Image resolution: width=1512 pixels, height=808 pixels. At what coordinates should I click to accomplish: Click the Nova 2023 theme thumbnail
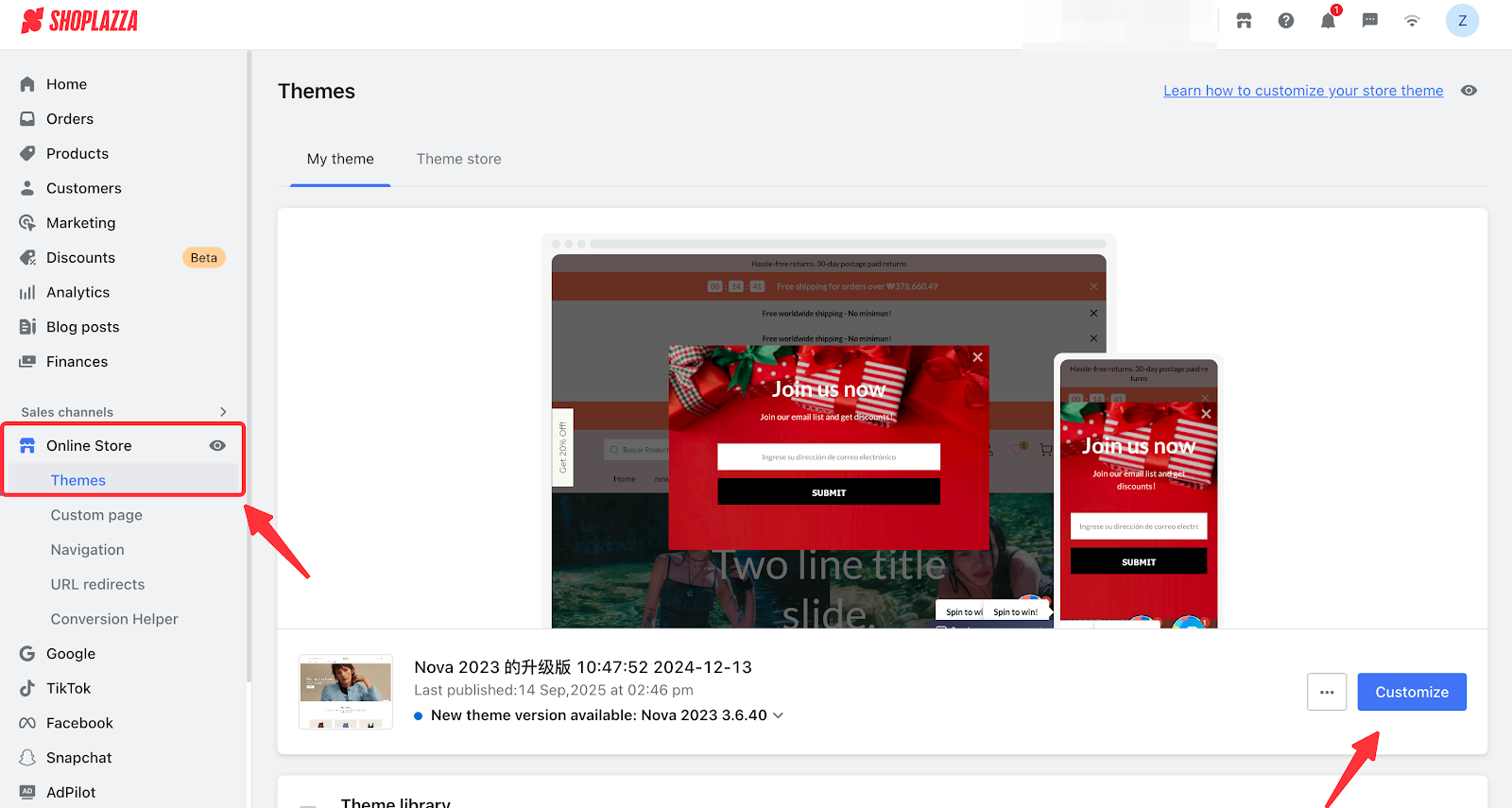pos(346,692)
